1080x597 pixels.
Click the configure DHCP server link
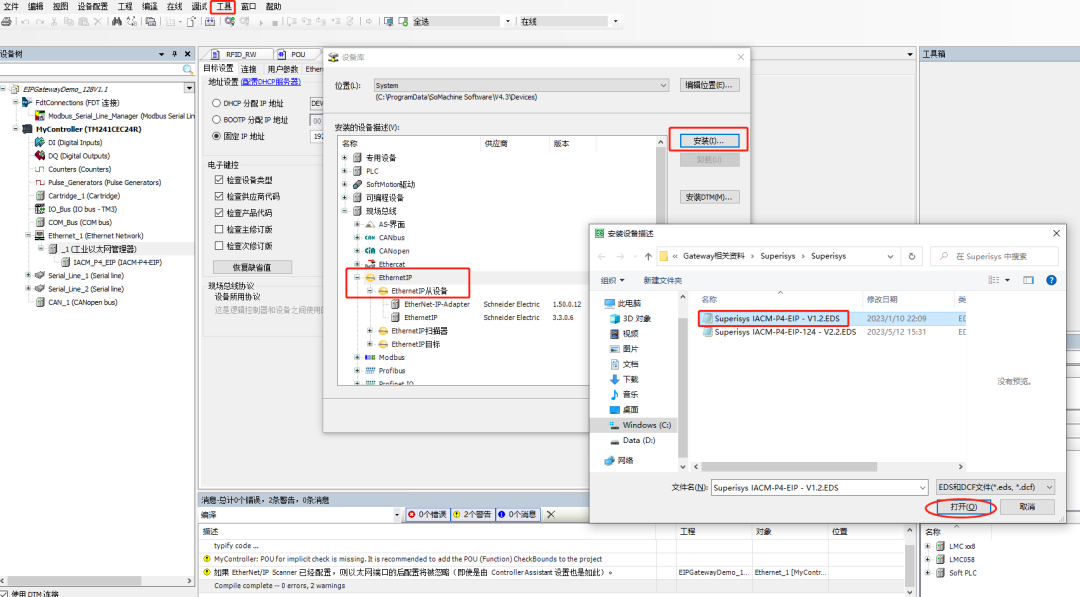[x=271, y=82]
